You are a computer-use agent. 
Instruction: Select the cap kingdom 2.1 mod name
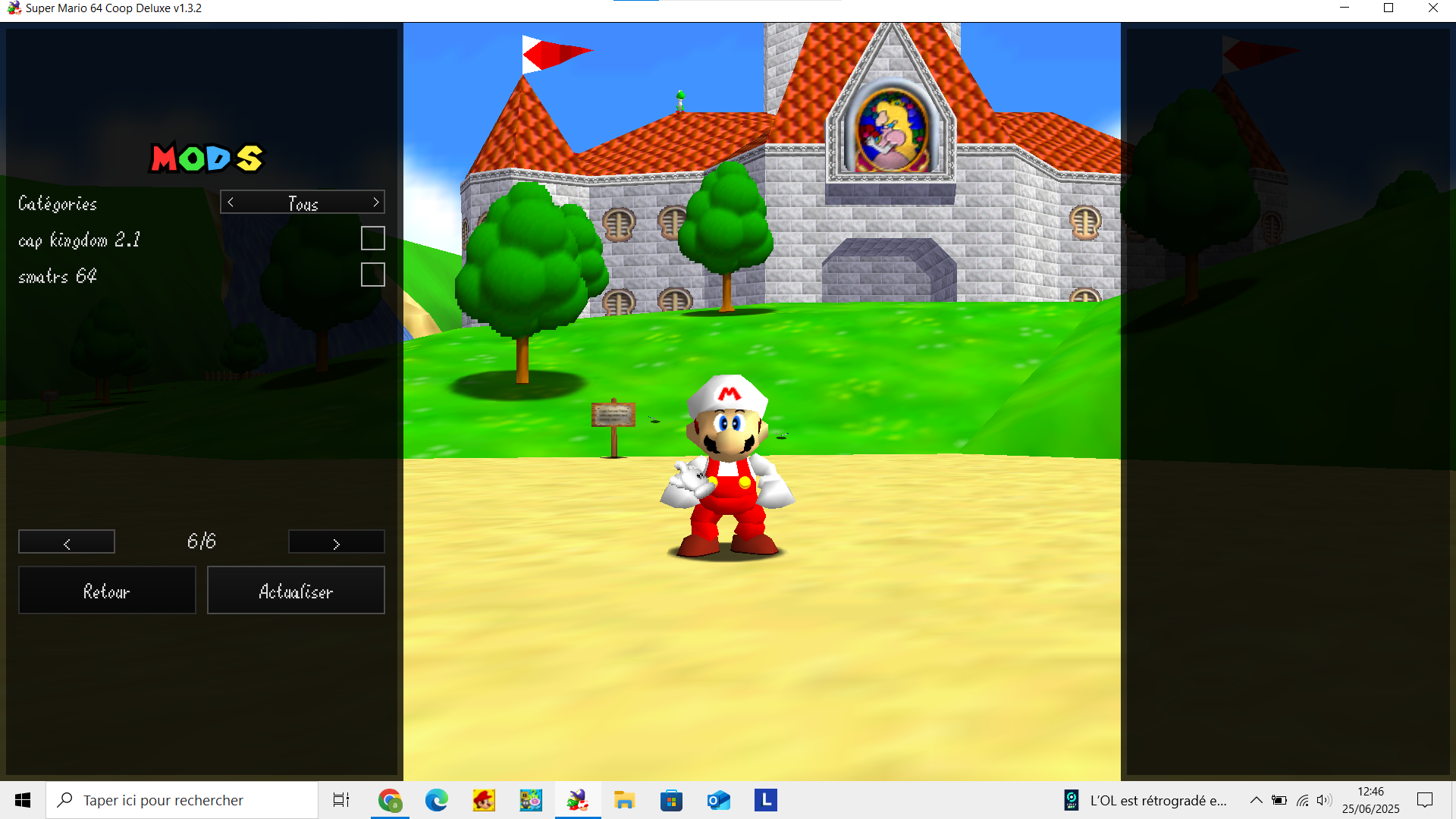(79, 240)
